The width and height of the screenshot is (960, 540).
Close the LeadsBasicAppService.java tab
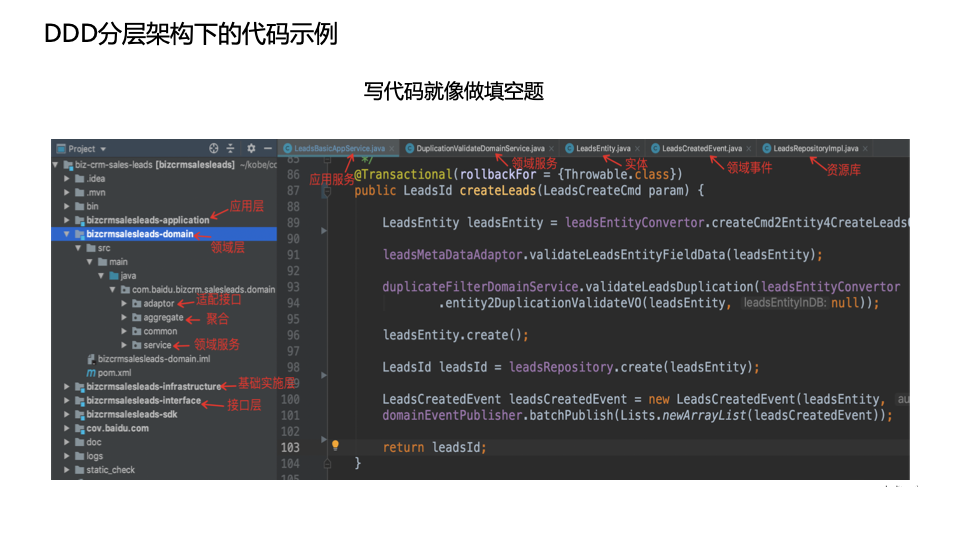pos(393,149)
